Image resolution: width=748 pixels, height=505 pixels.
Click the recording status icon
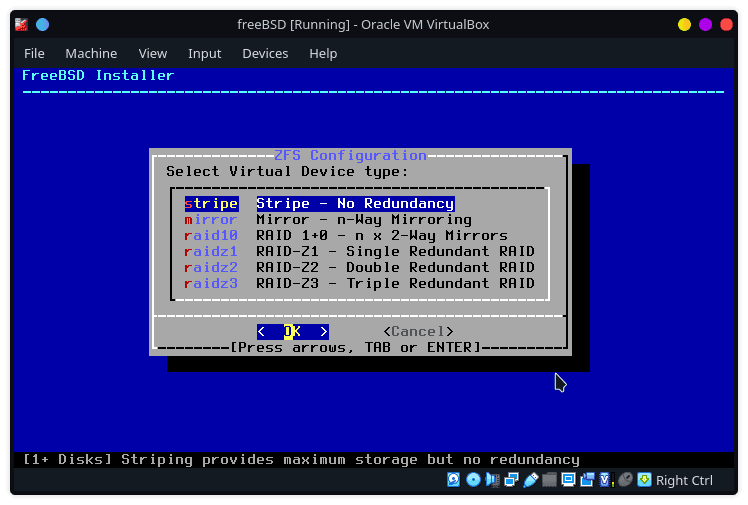coord(587,480)
